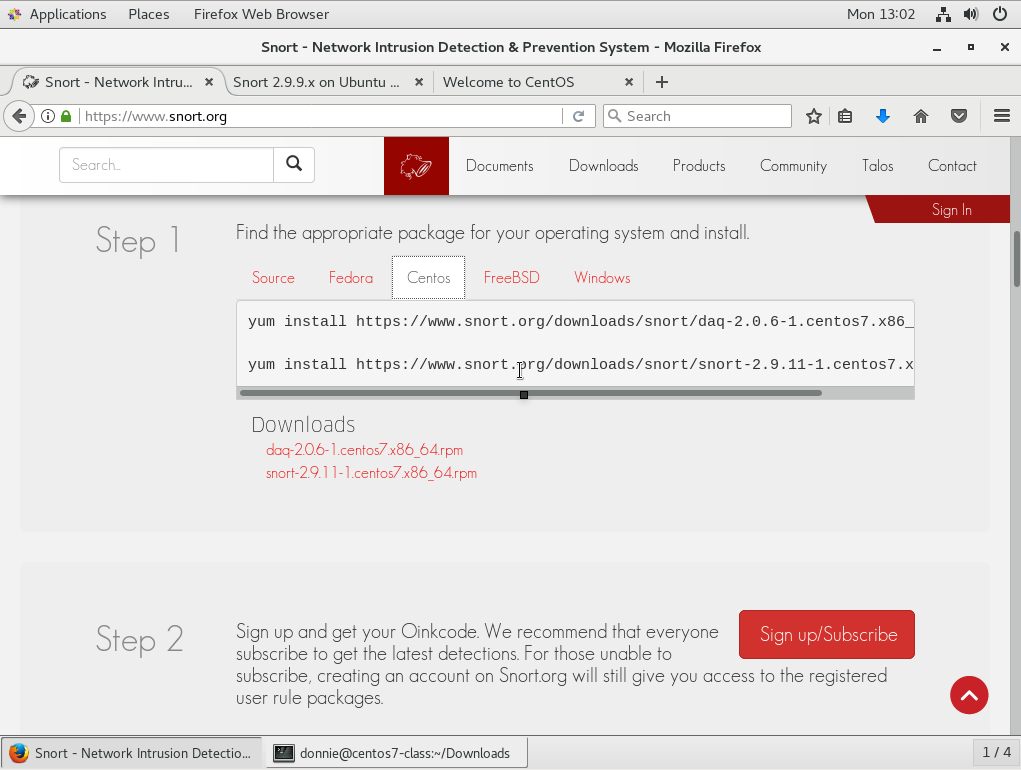The width and height of the screenshot is (1021, 770).
Task: Open the site information (i) icon
Action: click(x=48, y=117)
